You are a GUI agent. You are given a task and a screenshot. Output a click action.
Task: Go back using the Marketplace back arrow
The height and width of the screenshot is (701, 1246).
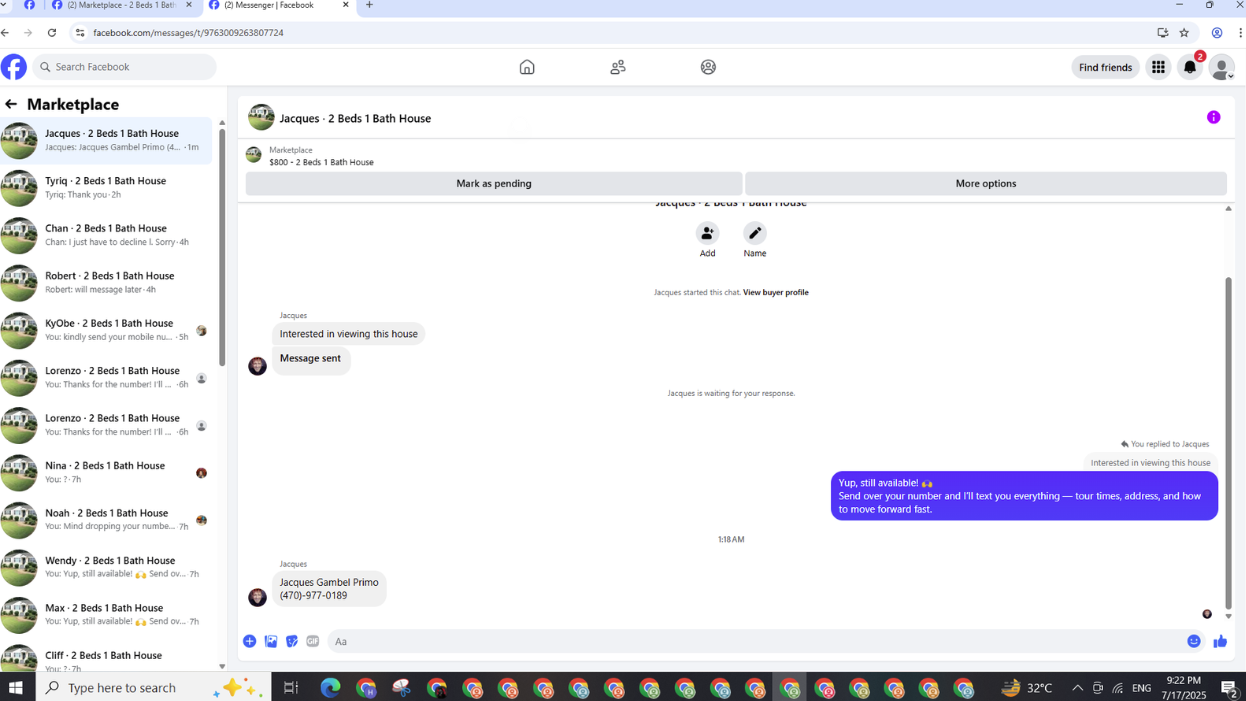11,104
